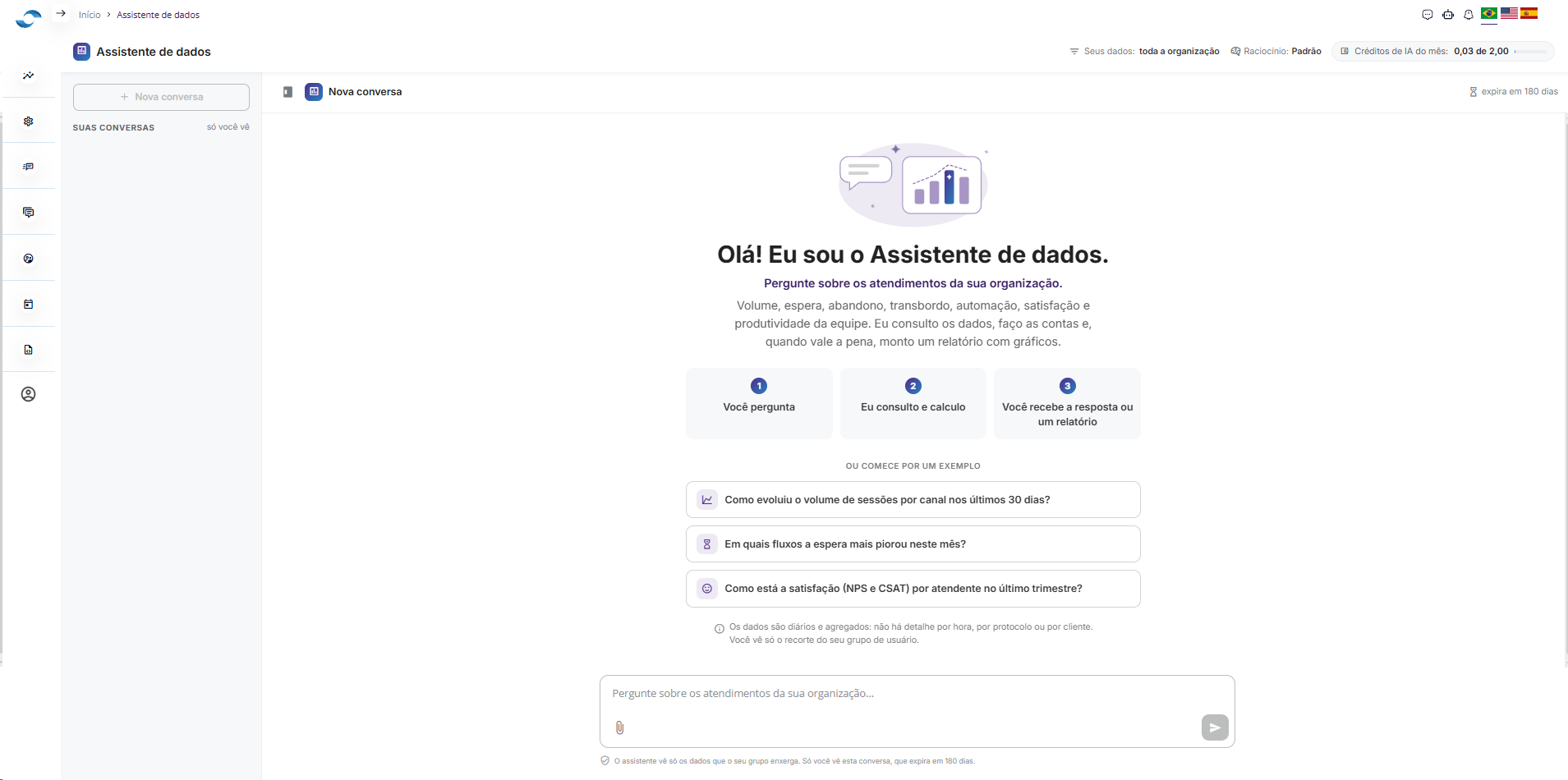Screen dimensions: 1568x780
Task: Switch language to Spanish with Spain flag
Action: 1529,13
